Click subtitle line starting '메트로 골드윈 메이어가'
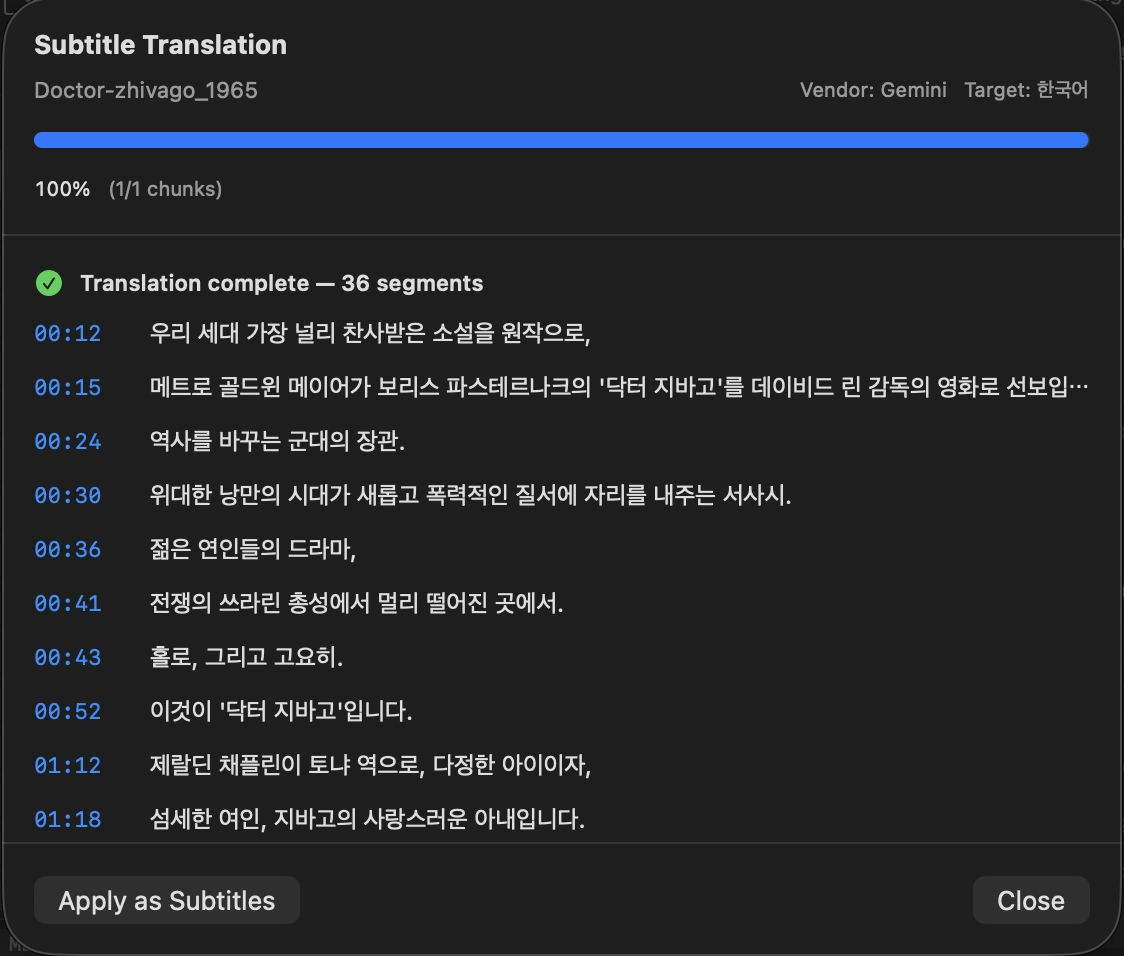 [619, 388]
